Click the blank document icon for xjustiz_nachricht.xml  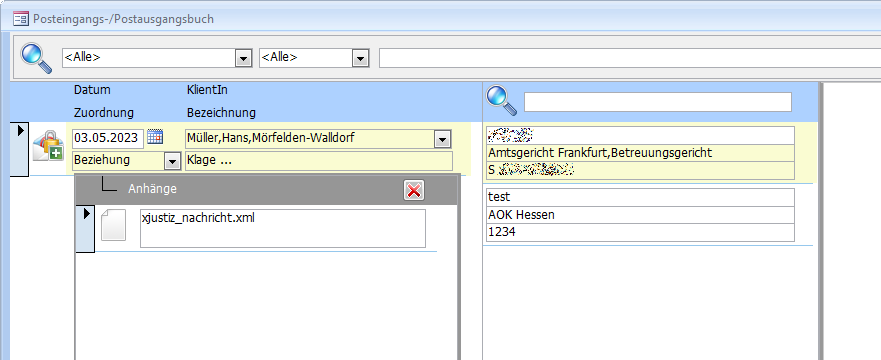[113, 225]
